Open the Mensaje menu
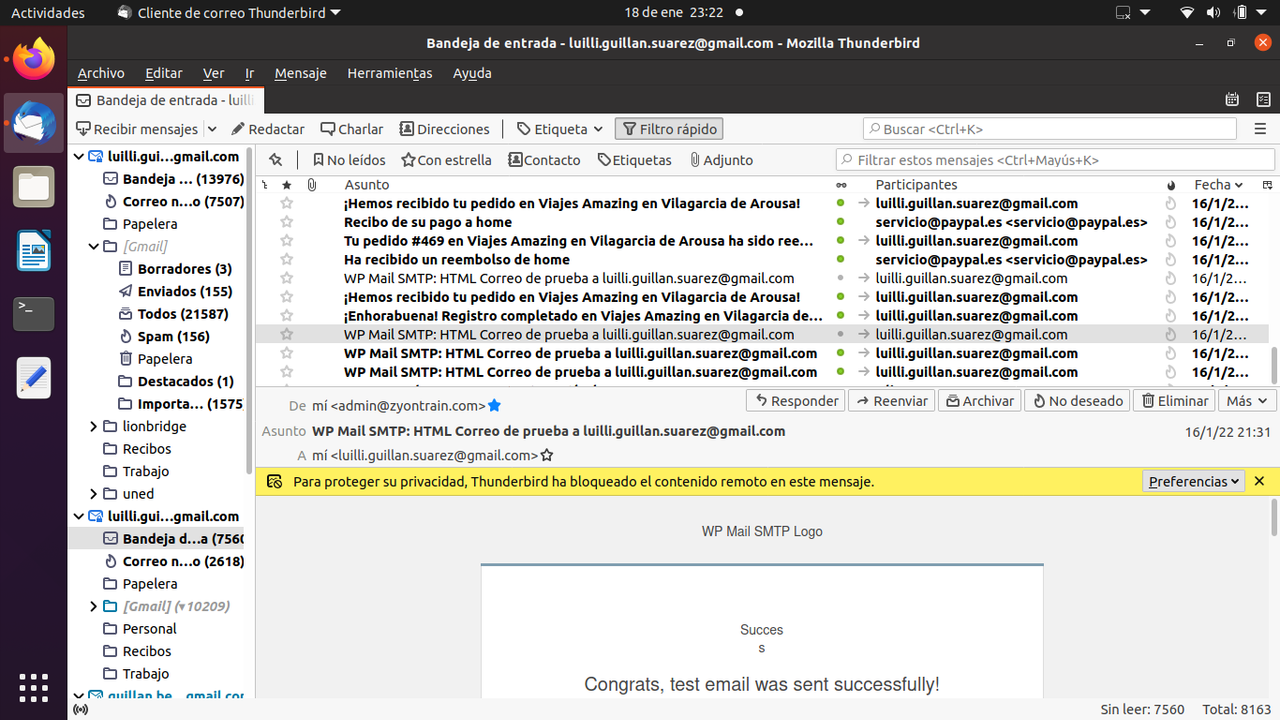Image resolution: width=1280 pixels, height=720 pixels. pos(301,73)
